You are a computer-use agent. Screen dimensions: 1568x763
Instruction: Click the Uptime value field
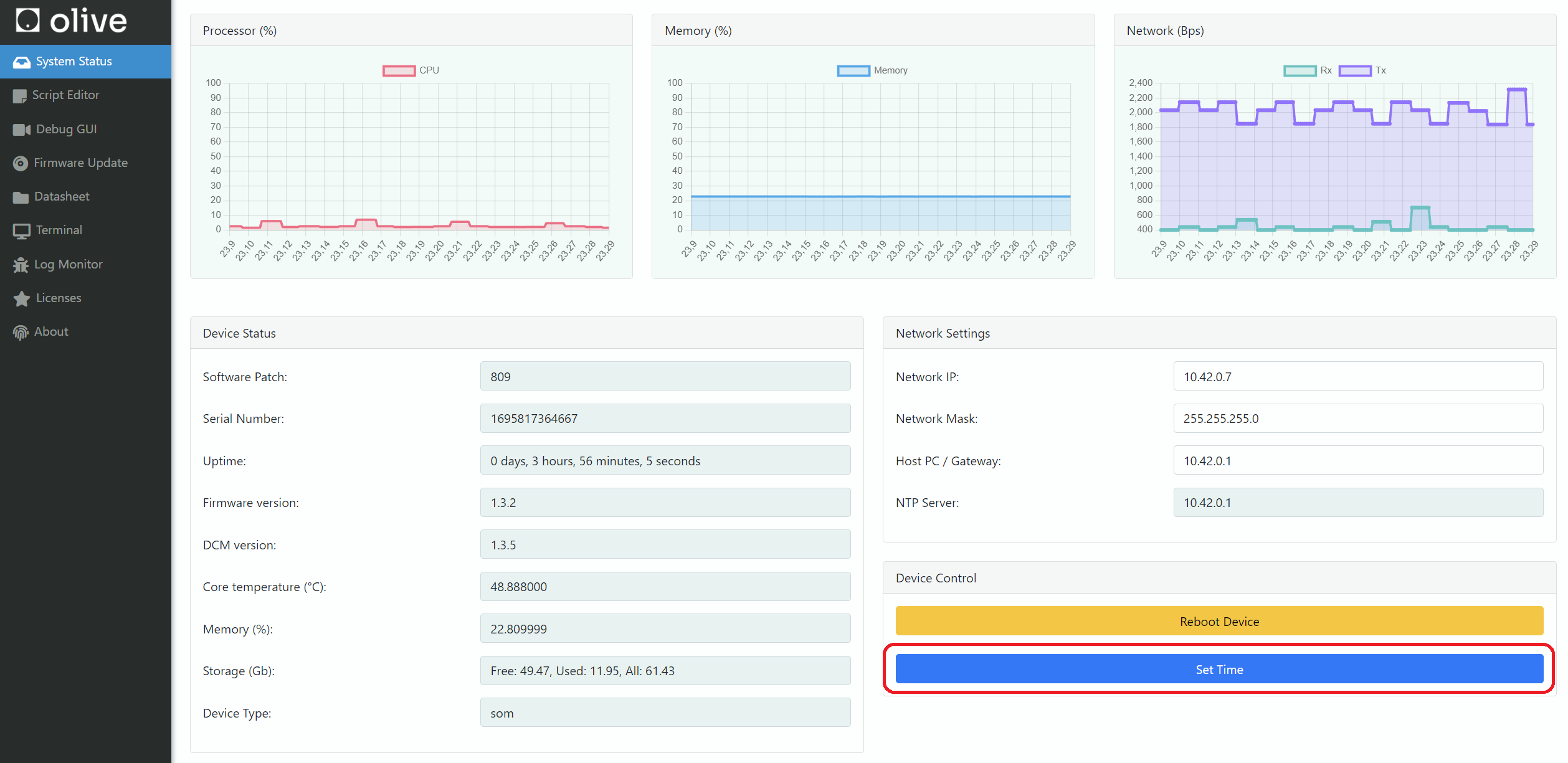tap(665, 460)
